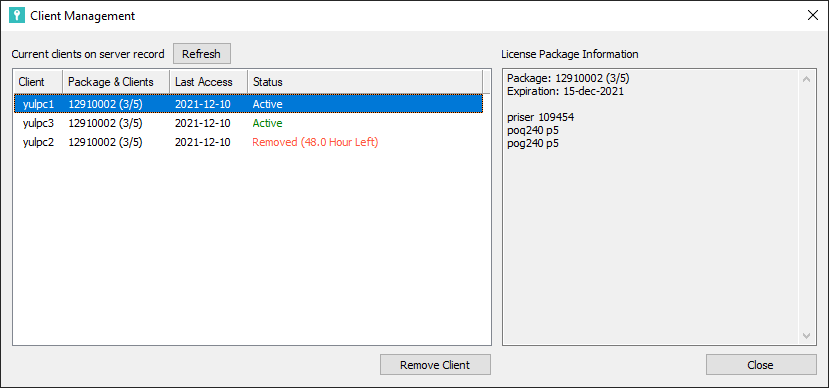Select client yulpc3 row

[248, 123]
